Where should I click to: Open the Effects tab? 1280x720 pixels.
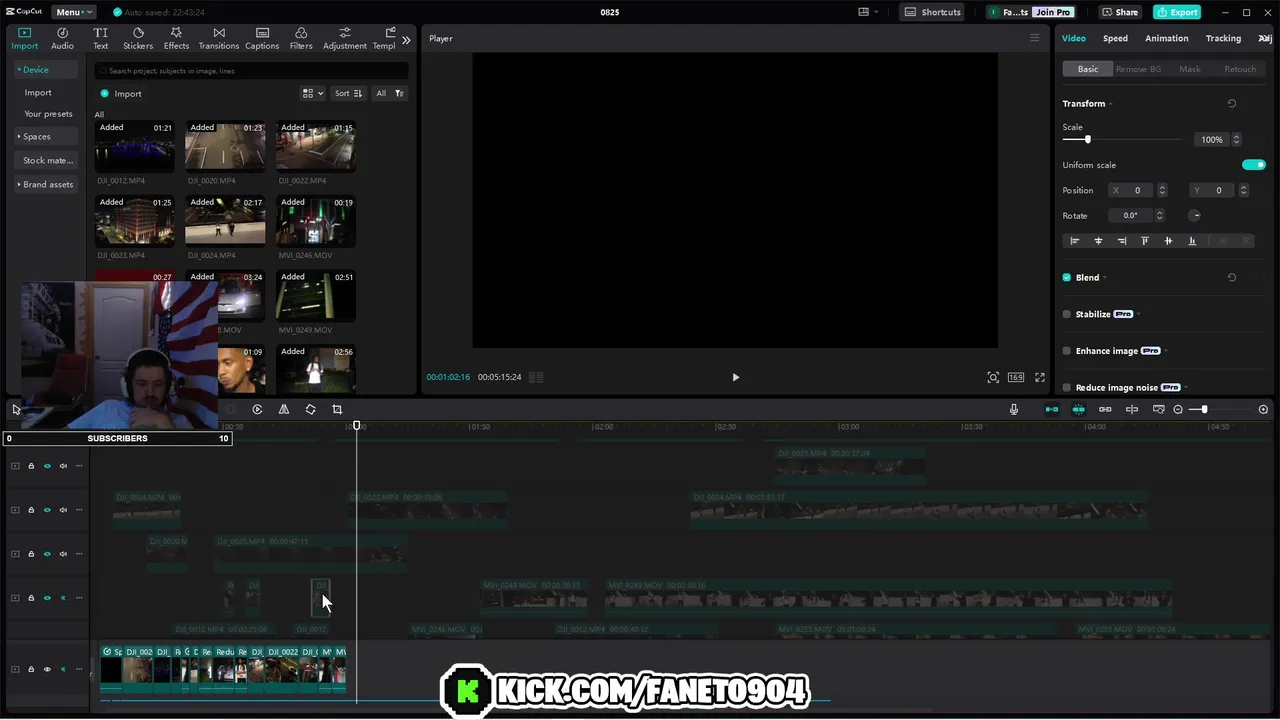point(176,38)
